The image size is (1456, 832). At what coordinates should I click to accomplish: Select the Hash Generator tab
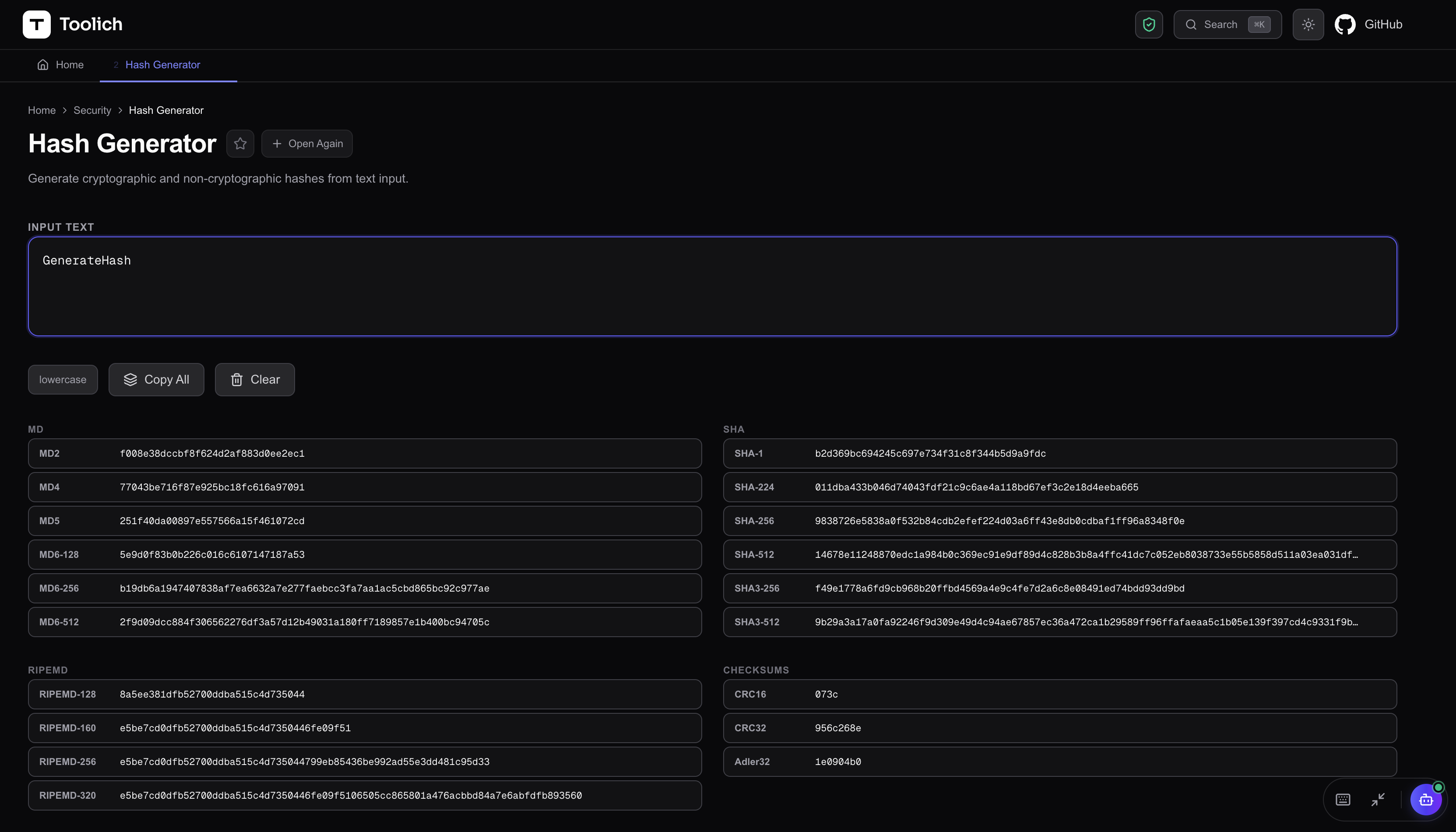pyautogui.click(x=168, y=64)
